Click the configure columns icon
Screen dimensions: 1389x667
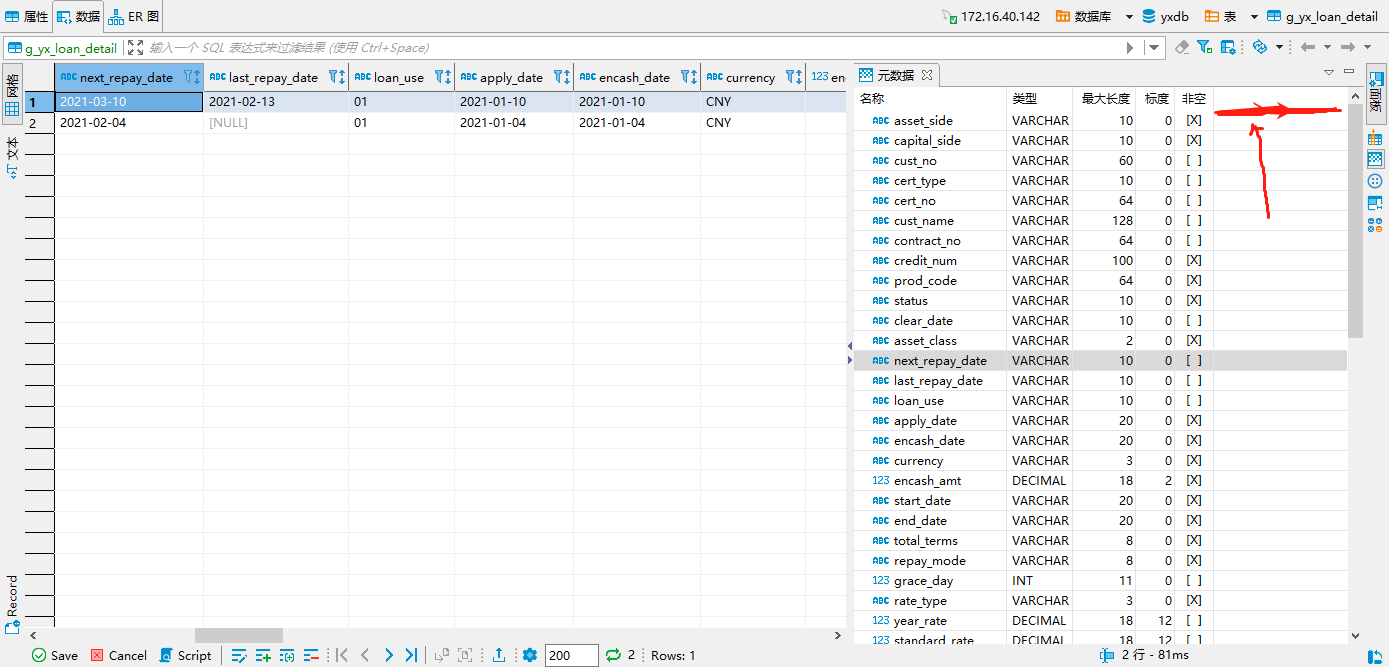coord(1228,47)
